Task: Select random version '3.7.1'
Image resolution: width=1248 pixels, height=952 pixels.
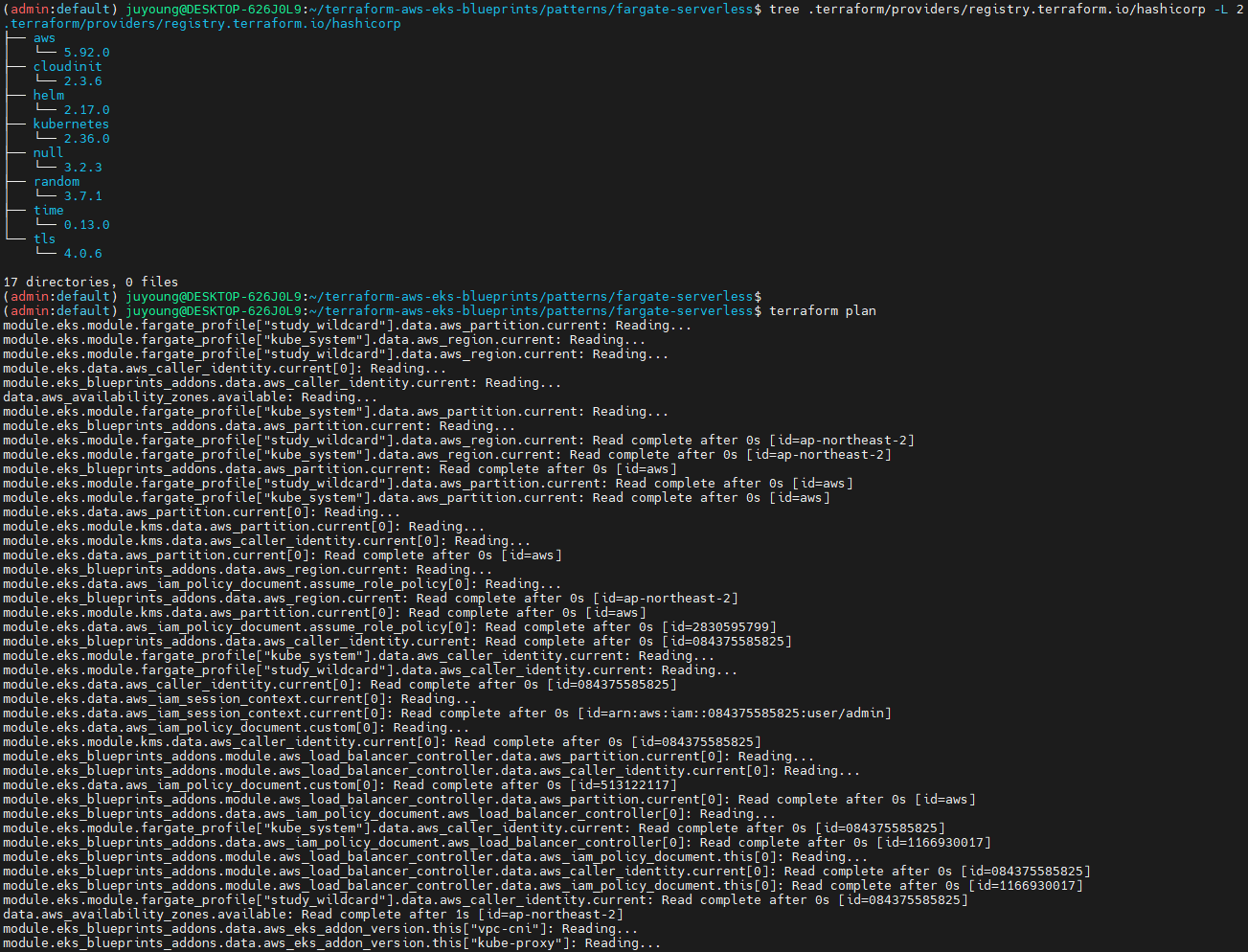Action: pyautogui.click(x=83, y=196)
